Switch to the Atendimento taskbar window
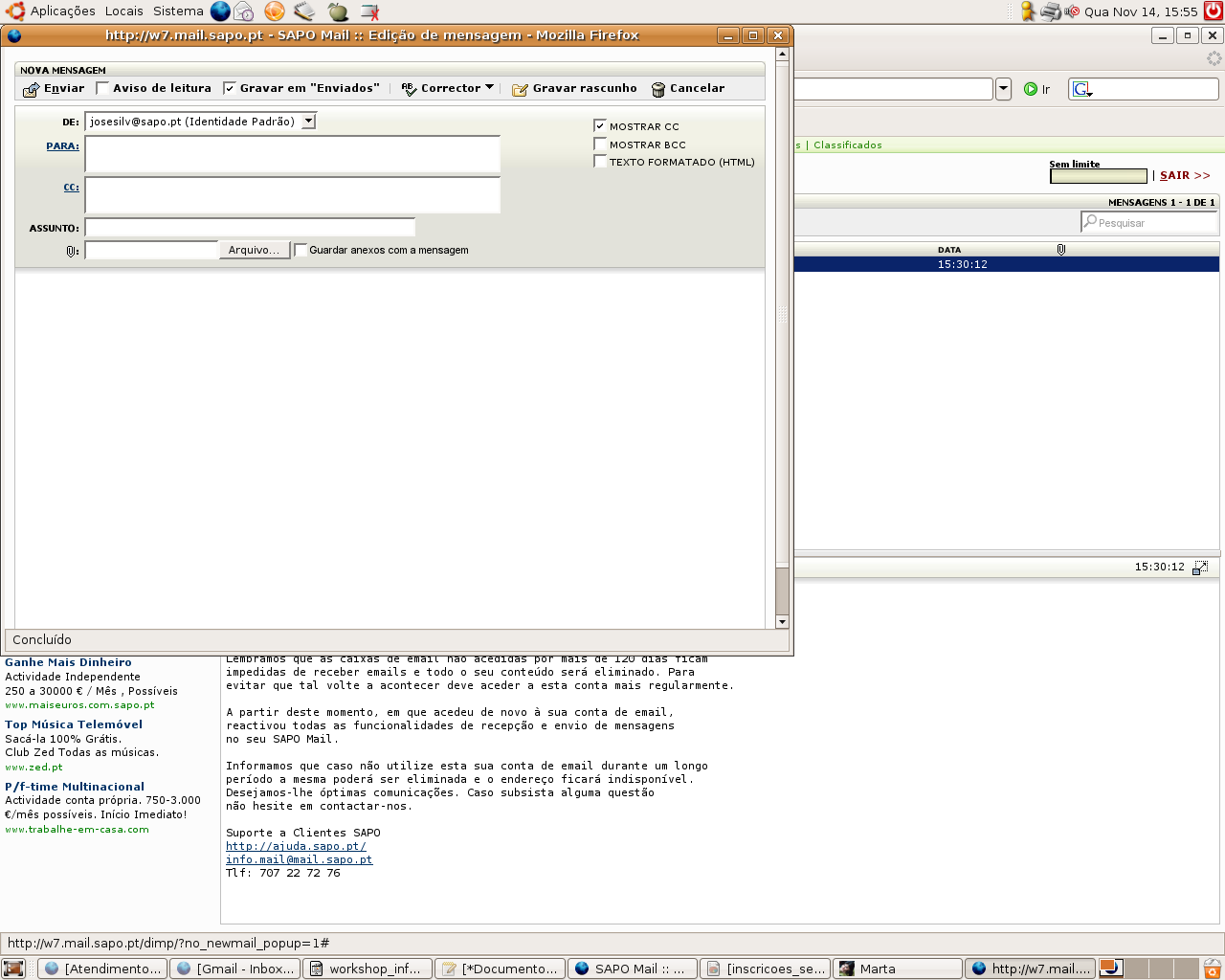The height and width of the screenshot is (980, 1225). click(102, 969)
